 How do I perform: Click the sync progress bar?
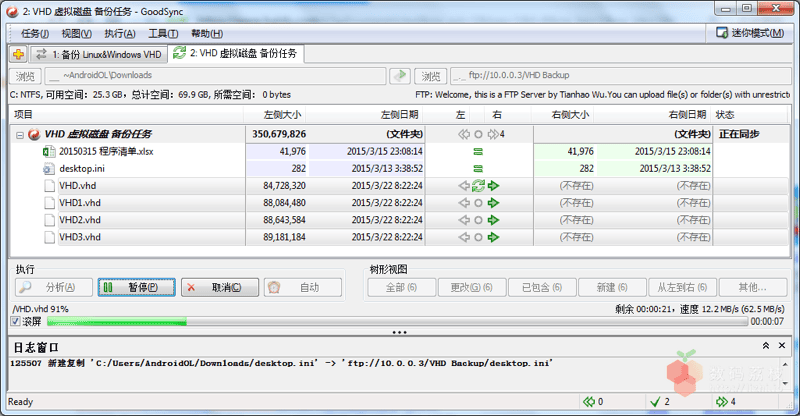point(397,321)
